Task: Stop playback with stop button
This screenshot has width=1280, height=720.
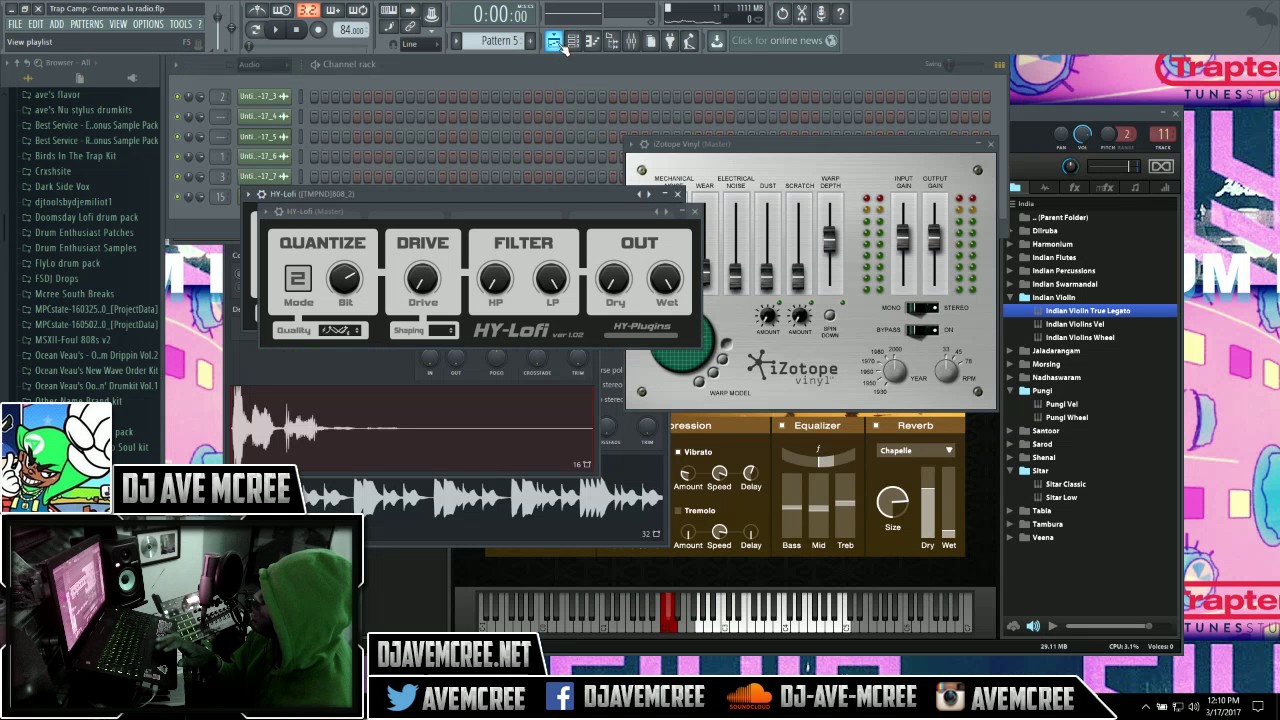Action: 296,30
